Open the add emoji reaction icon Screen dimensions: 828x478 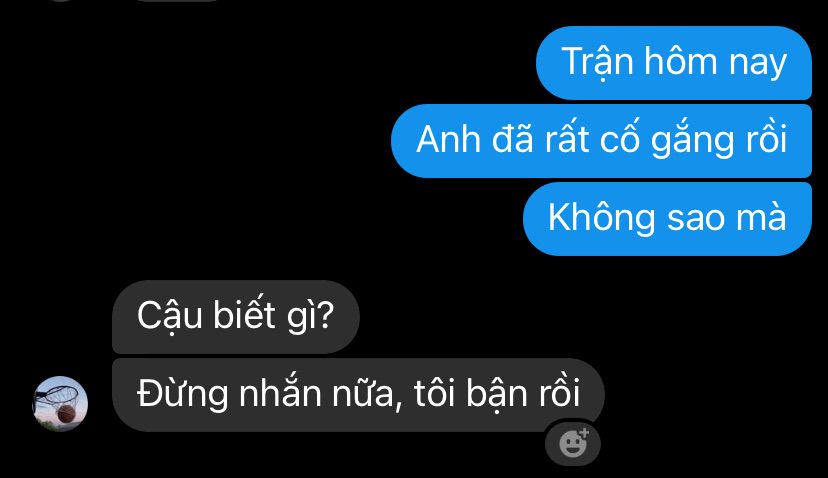point(573,443)
